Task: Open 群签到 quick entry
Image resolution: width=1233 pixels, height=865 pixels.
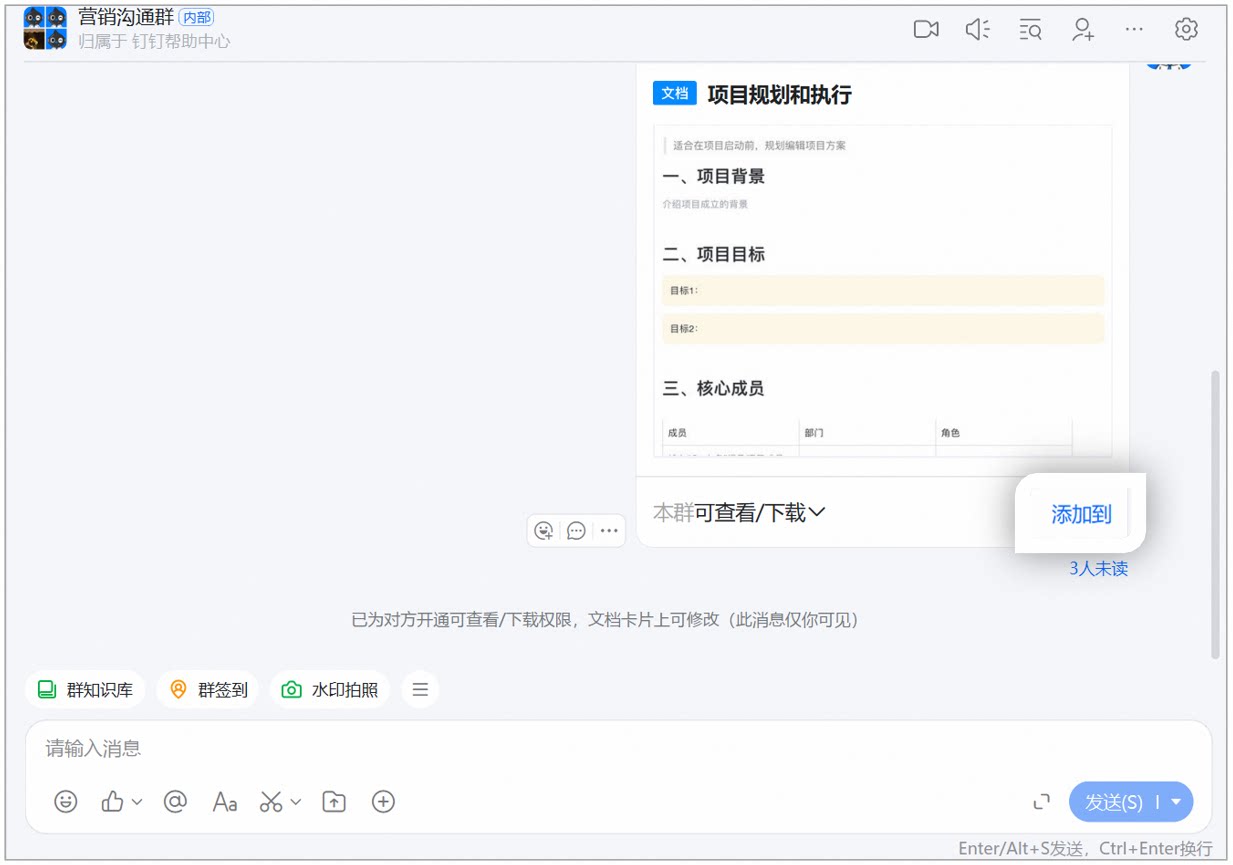Action: (208, 689)
